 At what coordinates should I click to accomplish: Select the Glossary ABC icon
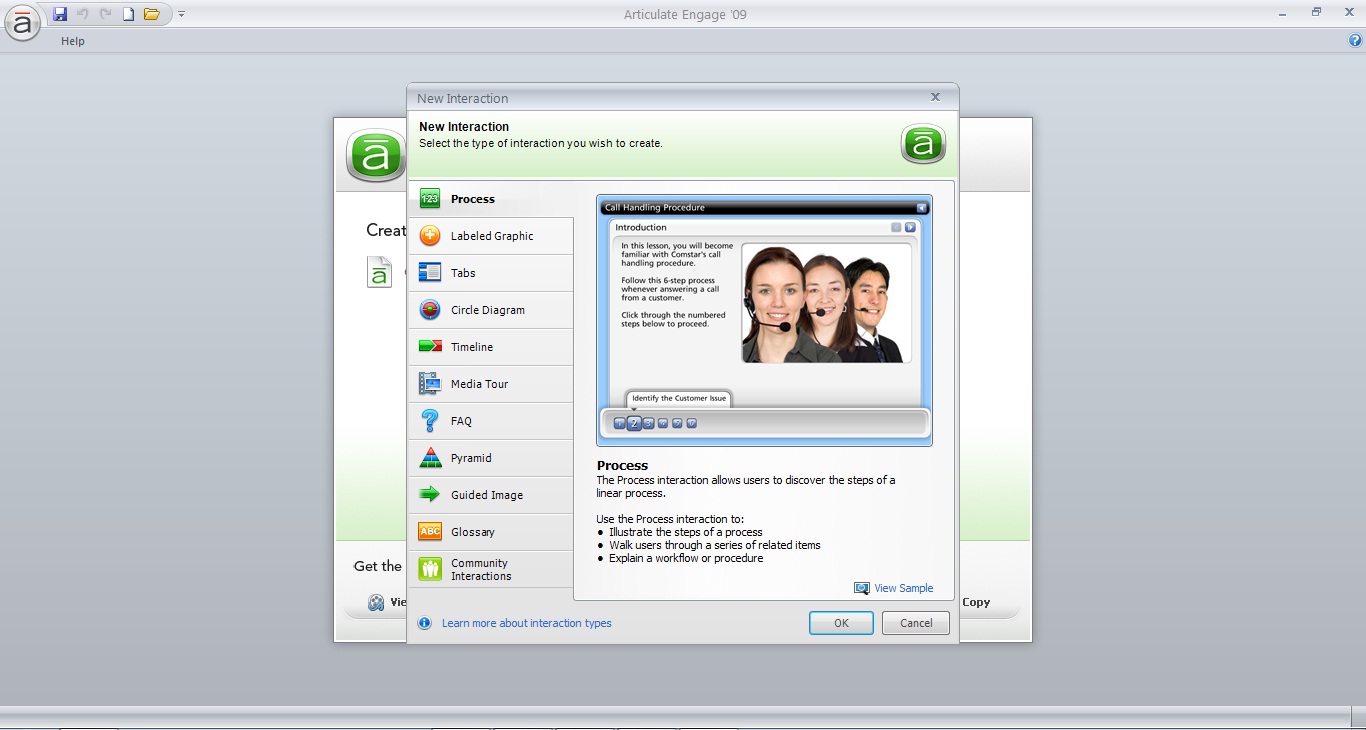429,531
